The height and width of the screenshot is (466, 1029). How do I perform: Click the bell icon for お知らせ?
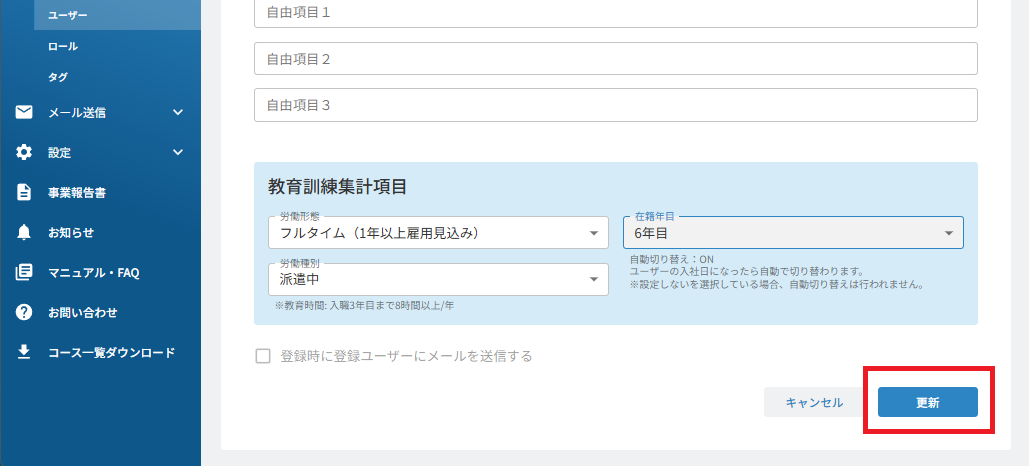tap(24, 232)
